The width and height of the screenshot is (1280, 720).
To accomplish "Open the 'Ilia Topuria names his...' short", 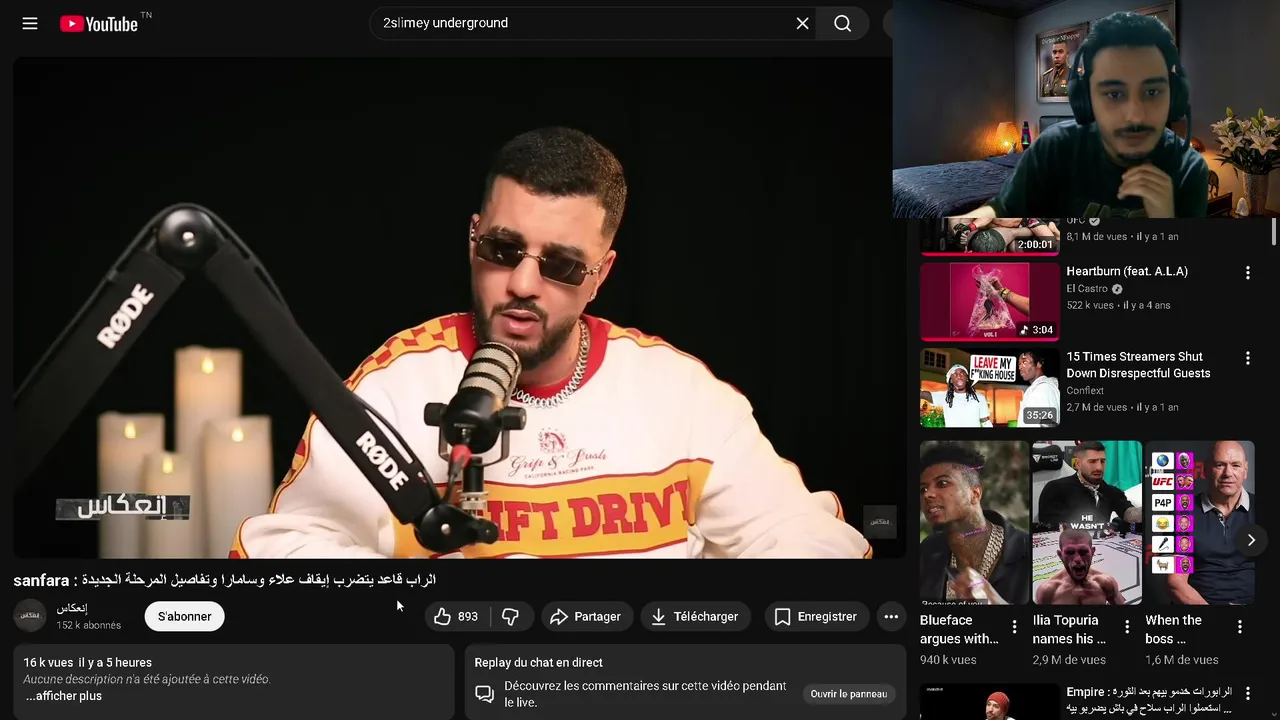I will pyautogui.click(x=1087, y=522).
